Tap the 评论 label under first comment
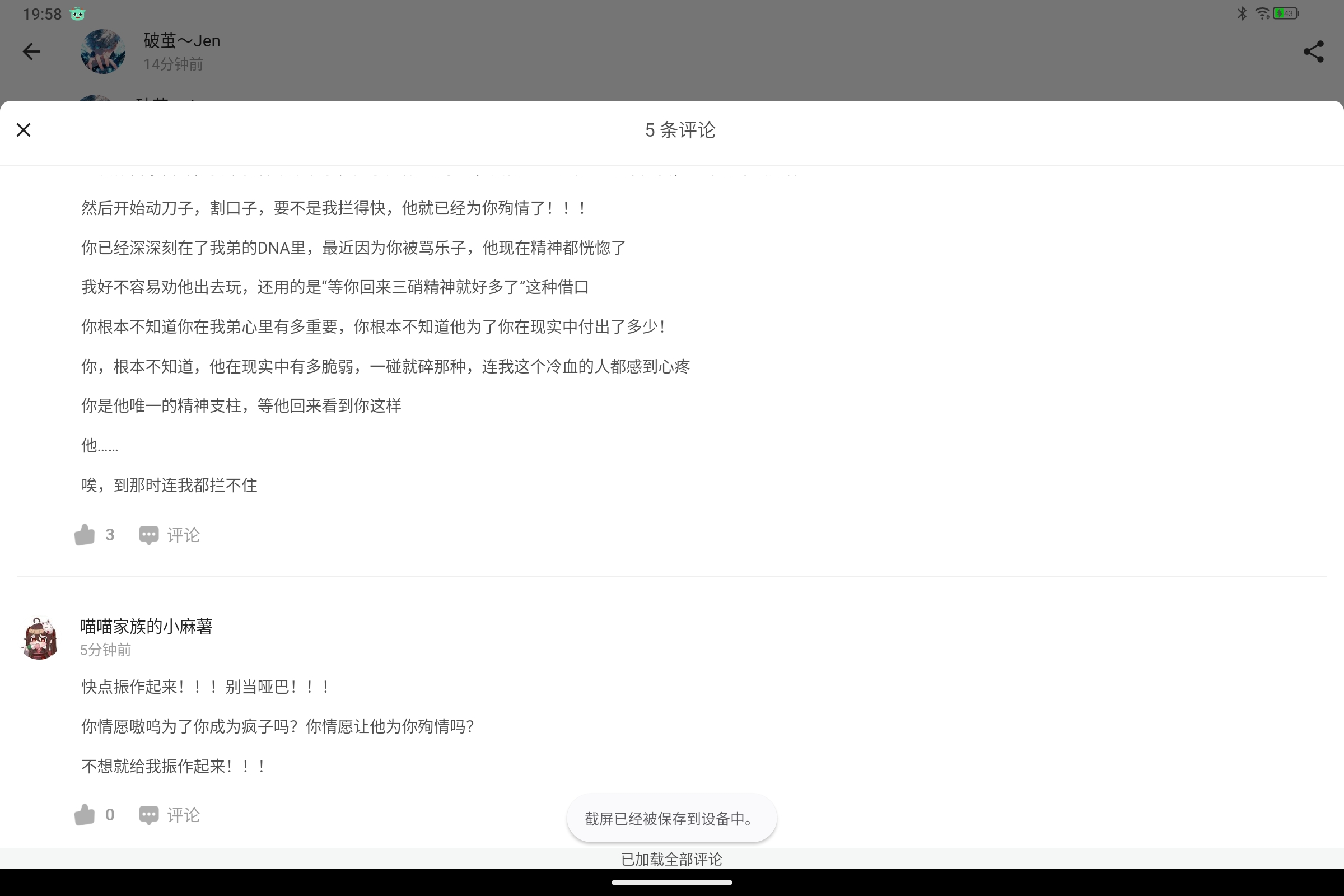 coord(183,535)
